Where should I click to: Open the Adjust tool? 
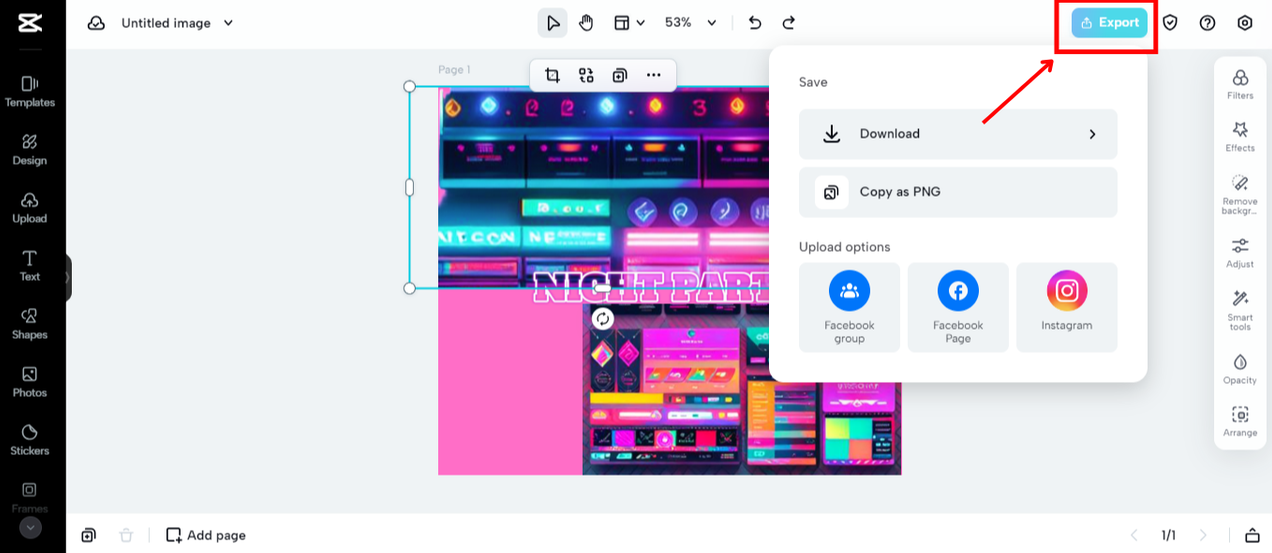1240,252
